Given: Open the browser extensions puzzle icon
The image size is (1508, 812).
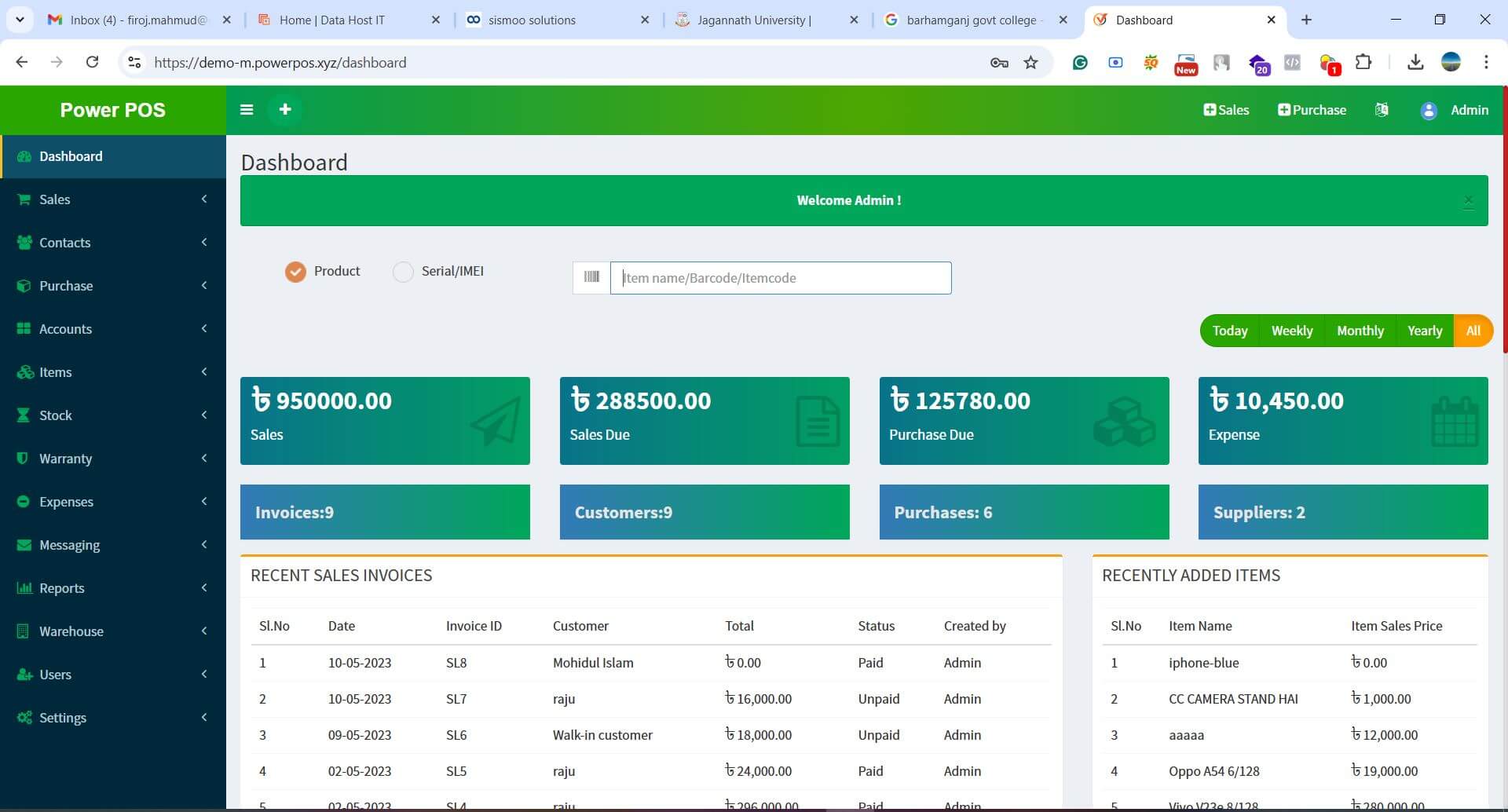Looking at the screenshot, I should point(1363,62).
